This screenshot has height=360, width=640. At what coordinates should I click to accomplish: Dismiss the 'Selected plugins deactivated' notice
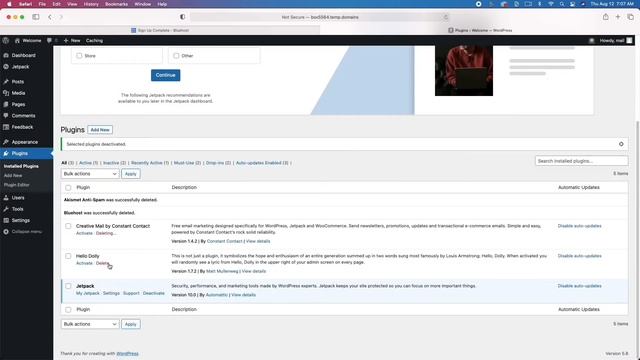click(x=621, y=144)
